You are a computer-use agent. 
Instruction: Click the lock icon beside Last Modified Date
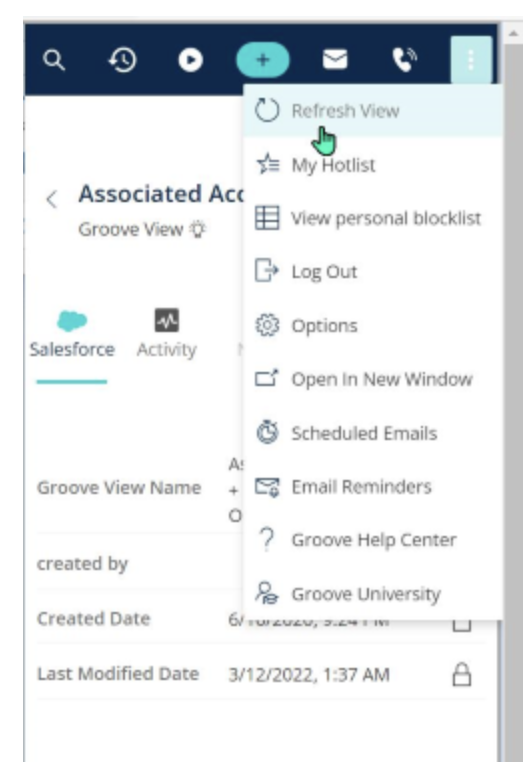(462, 675)
